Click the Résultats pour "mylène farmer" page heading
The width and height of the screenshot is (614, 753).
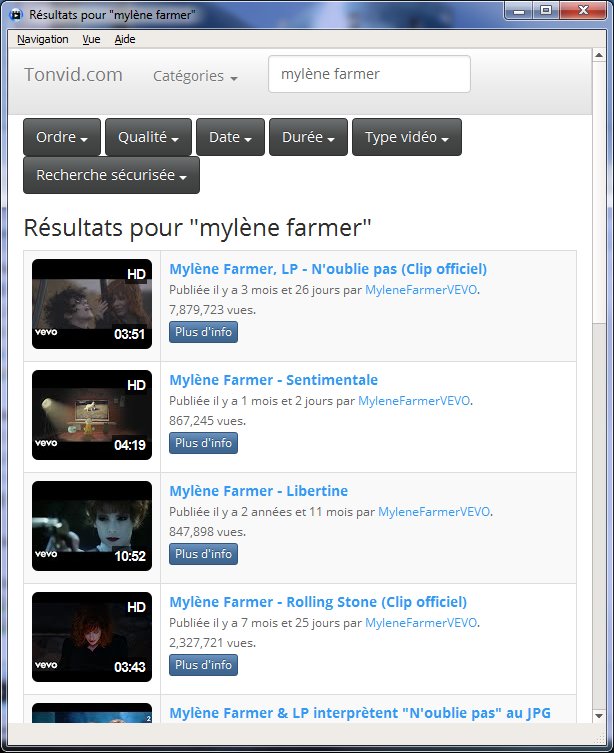point(198,228)
